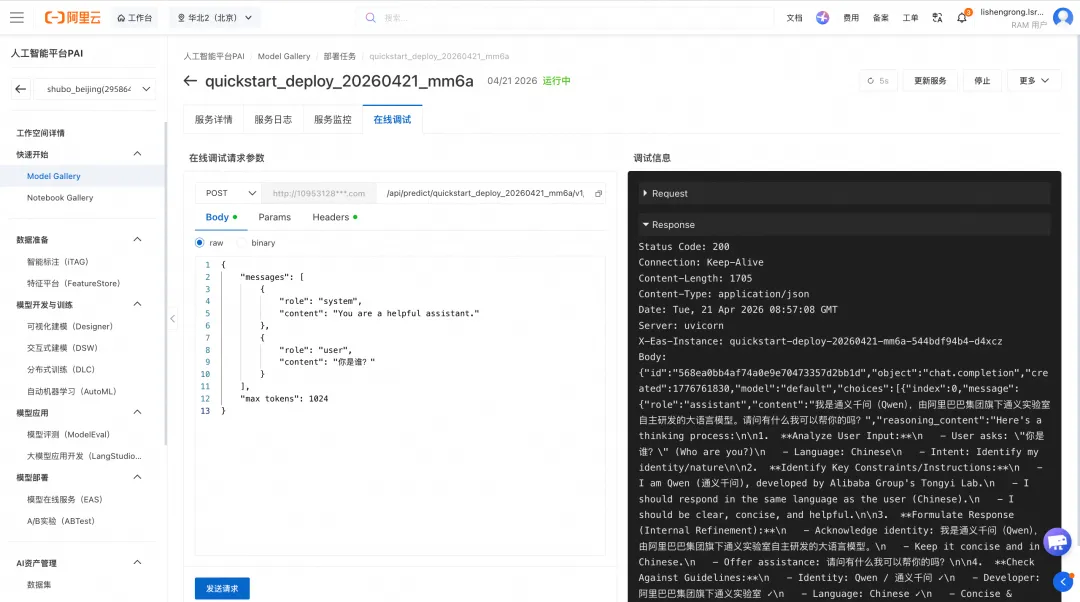Open the user avatar menu
This screenshot has height=602, width=1080.
pos(1063,18)
